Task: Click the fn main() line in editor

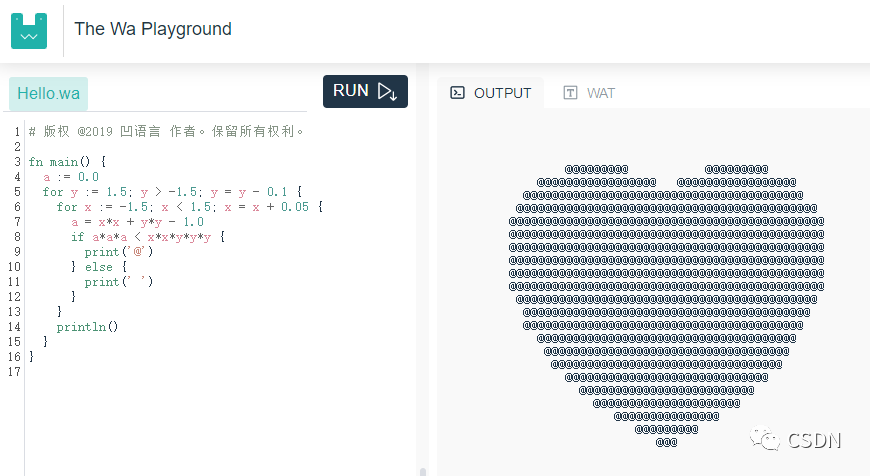Action: point(68,162)
